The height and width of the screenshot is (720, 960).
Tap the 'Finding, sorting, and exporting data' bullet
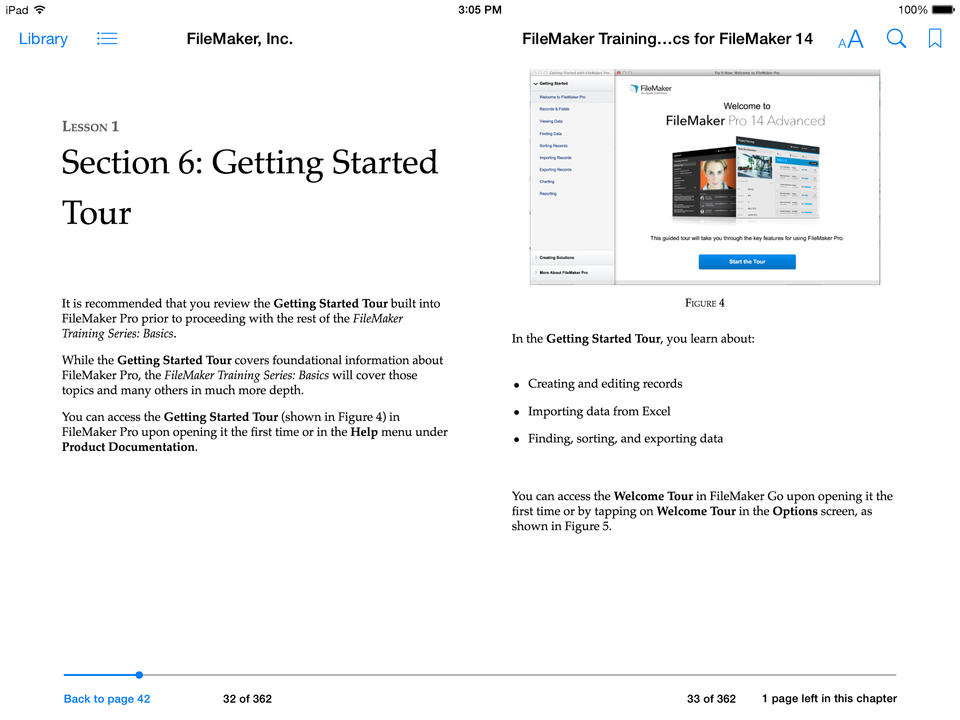(x=625, y=438)
